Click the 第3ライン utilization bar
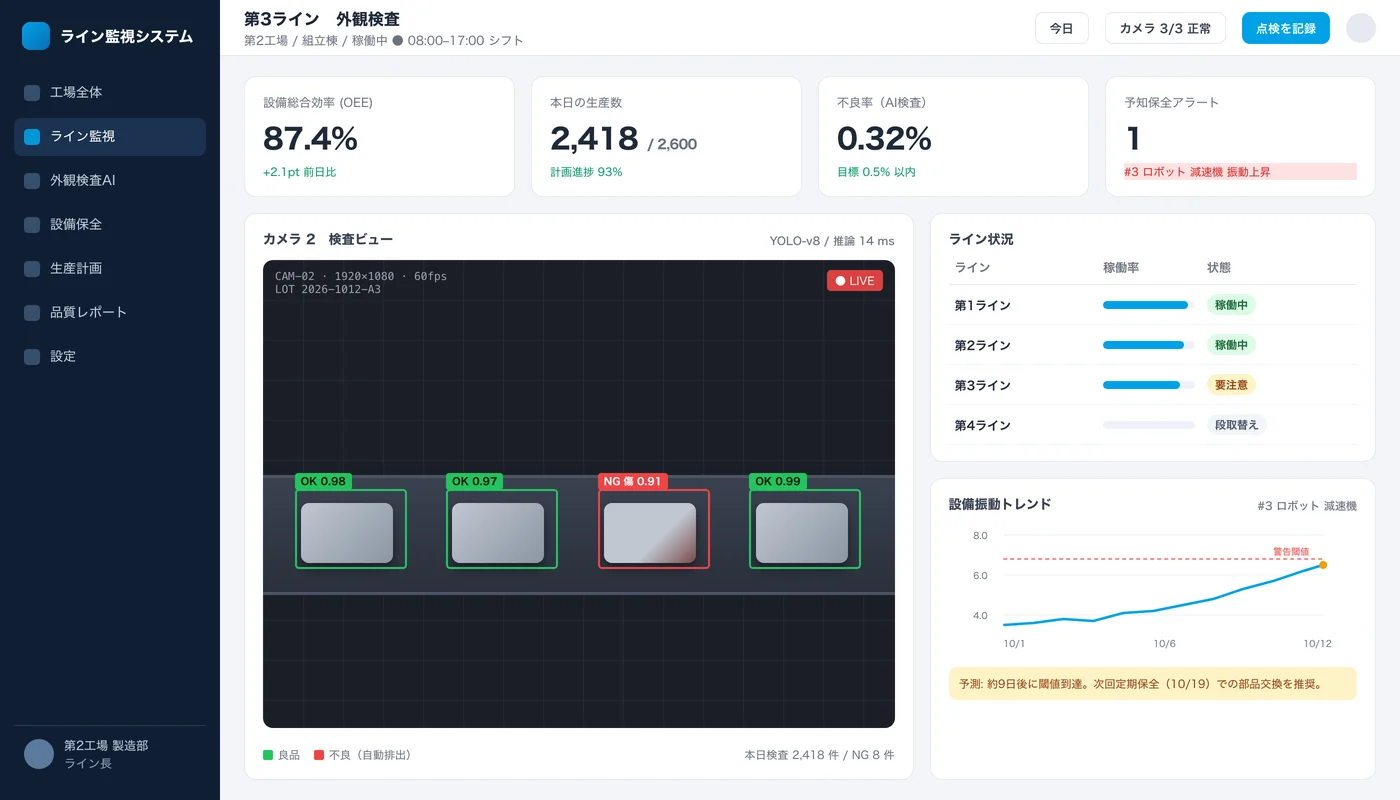 (1149, 385)
